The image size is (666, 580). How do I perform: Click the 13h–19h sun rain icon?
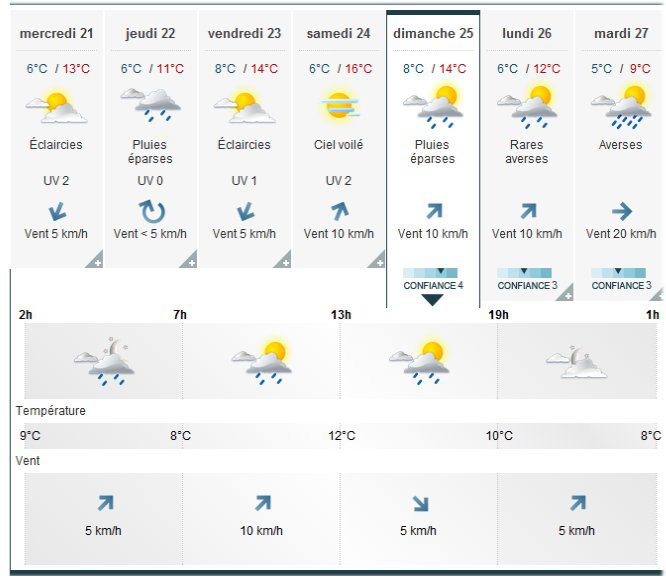(x=419, y=362)
